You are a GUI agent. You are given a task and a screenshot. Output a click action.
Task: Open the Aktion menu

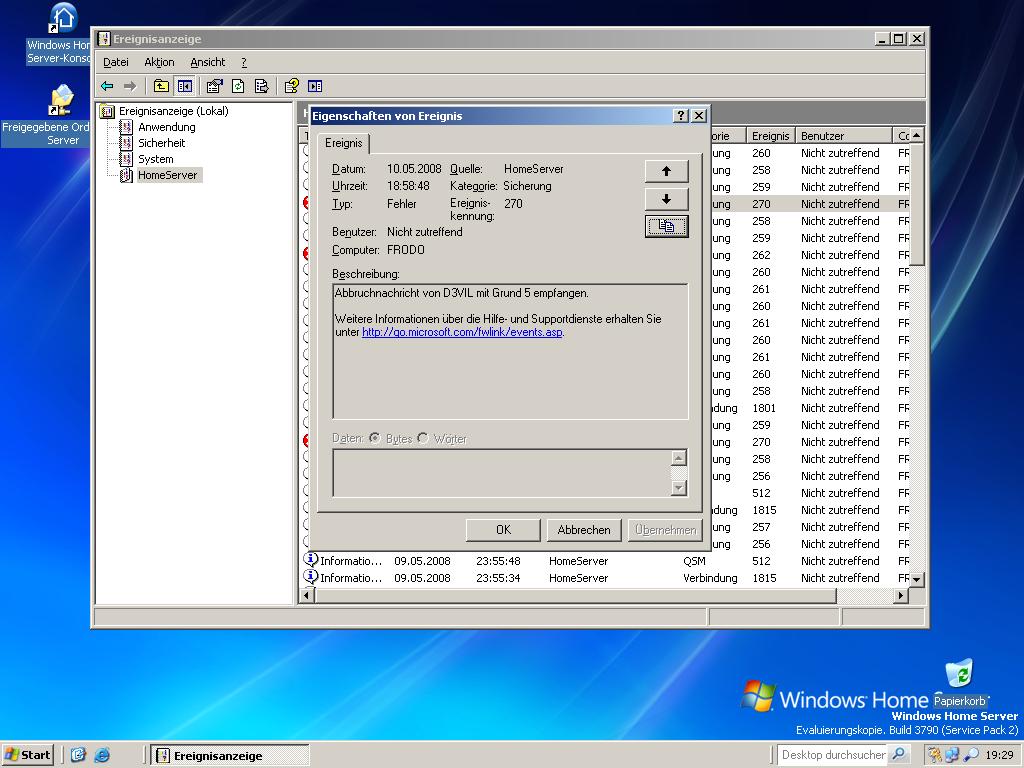159,62
